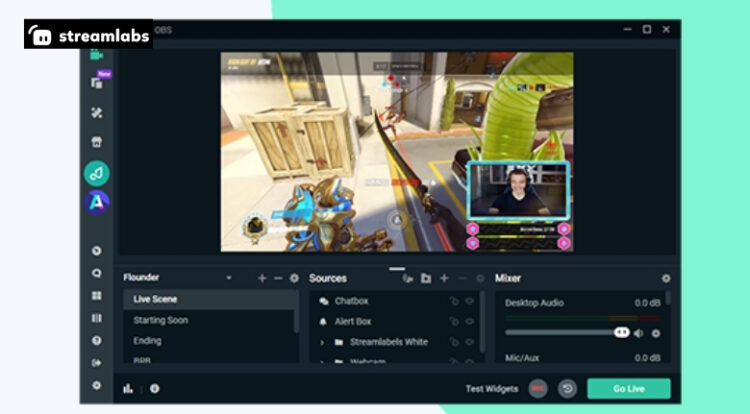Open the App Store storefront icon
Screen dimensions: 750x414
coord(97,142)
